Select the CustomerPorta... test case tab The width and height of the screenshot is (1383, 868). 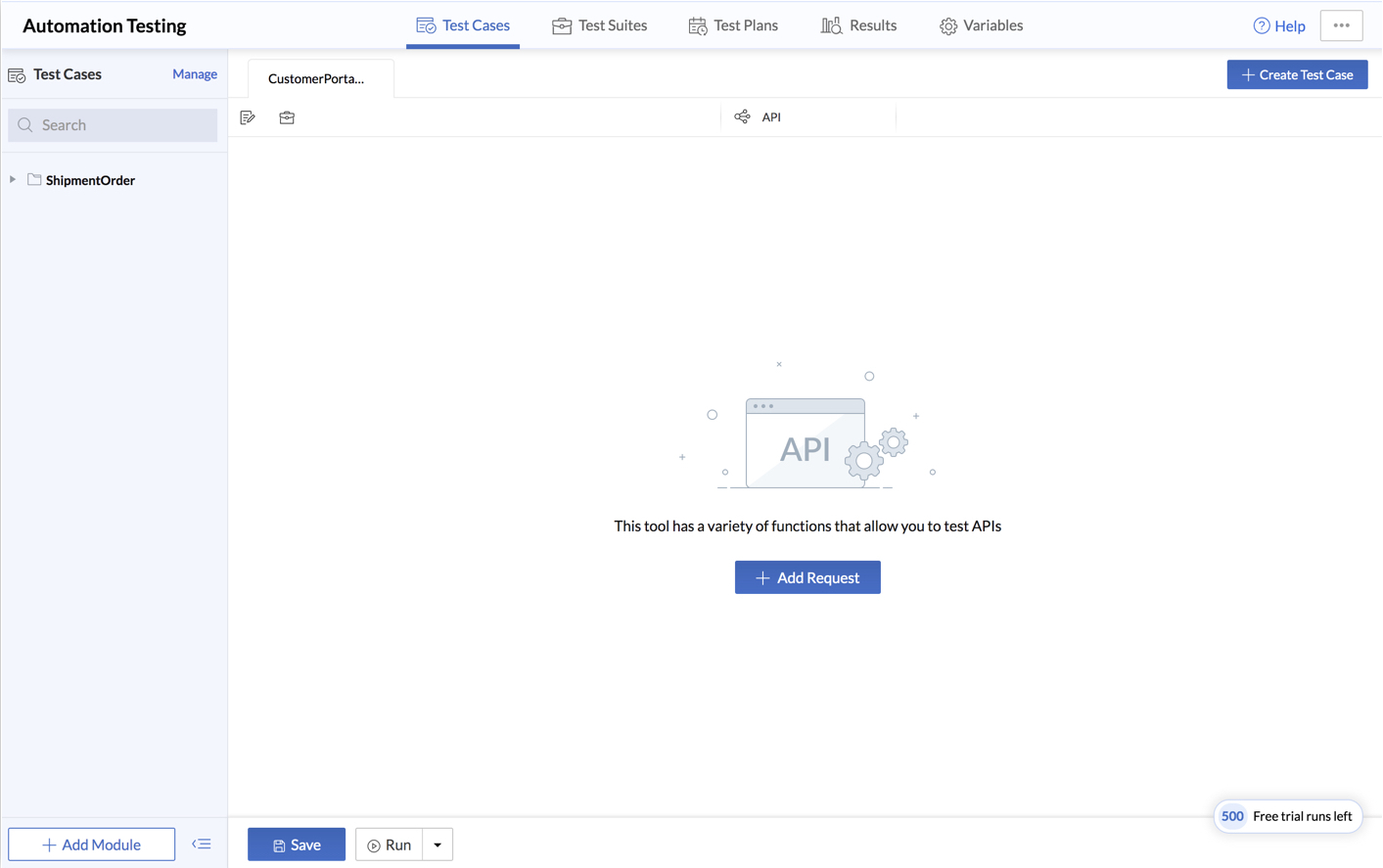[320, 78]
